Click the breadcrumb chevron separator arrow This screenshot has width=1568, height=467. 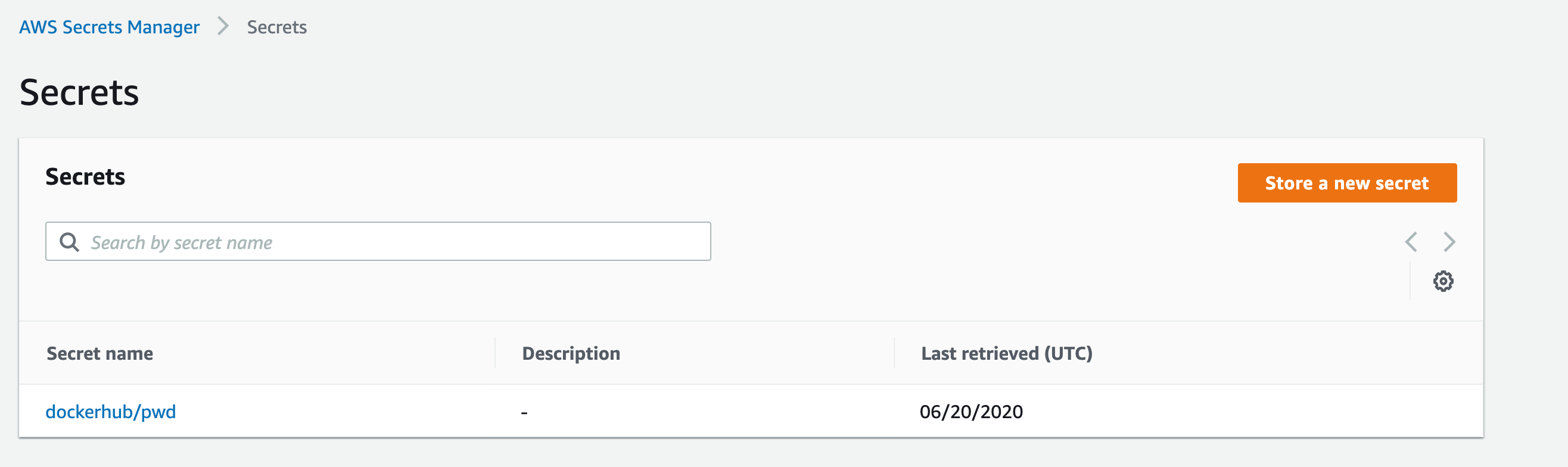point(223,26)
